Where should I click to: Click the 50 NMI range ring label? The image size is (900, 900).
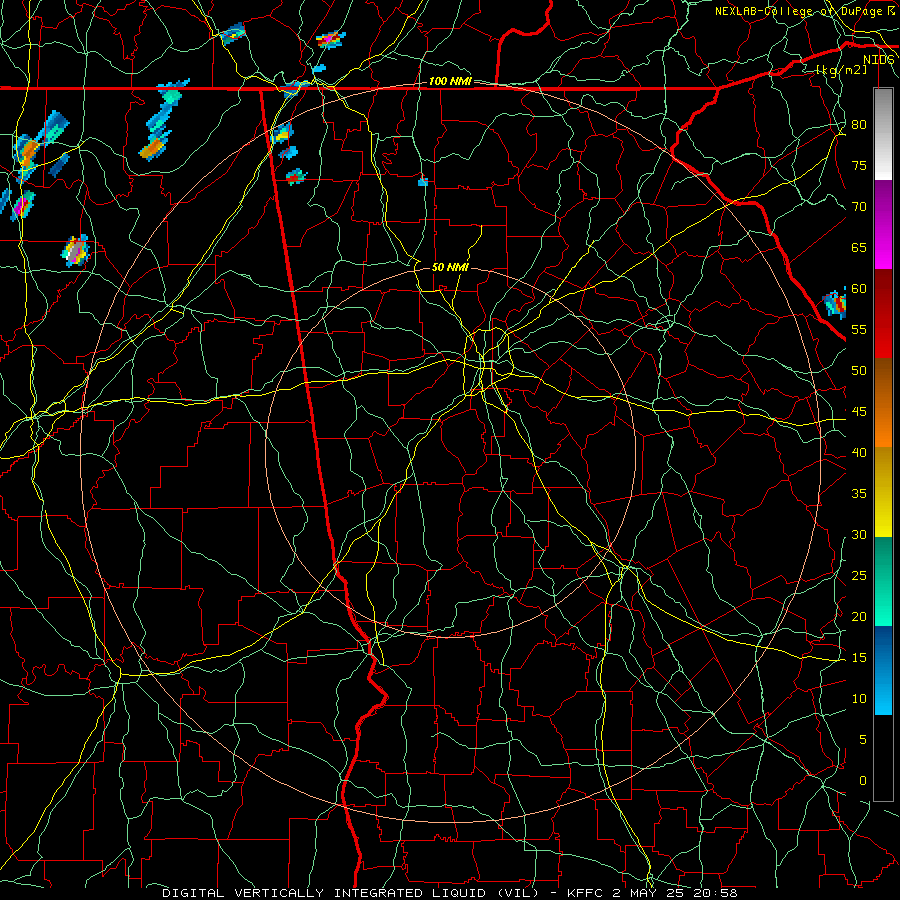[x=450, y=267]
